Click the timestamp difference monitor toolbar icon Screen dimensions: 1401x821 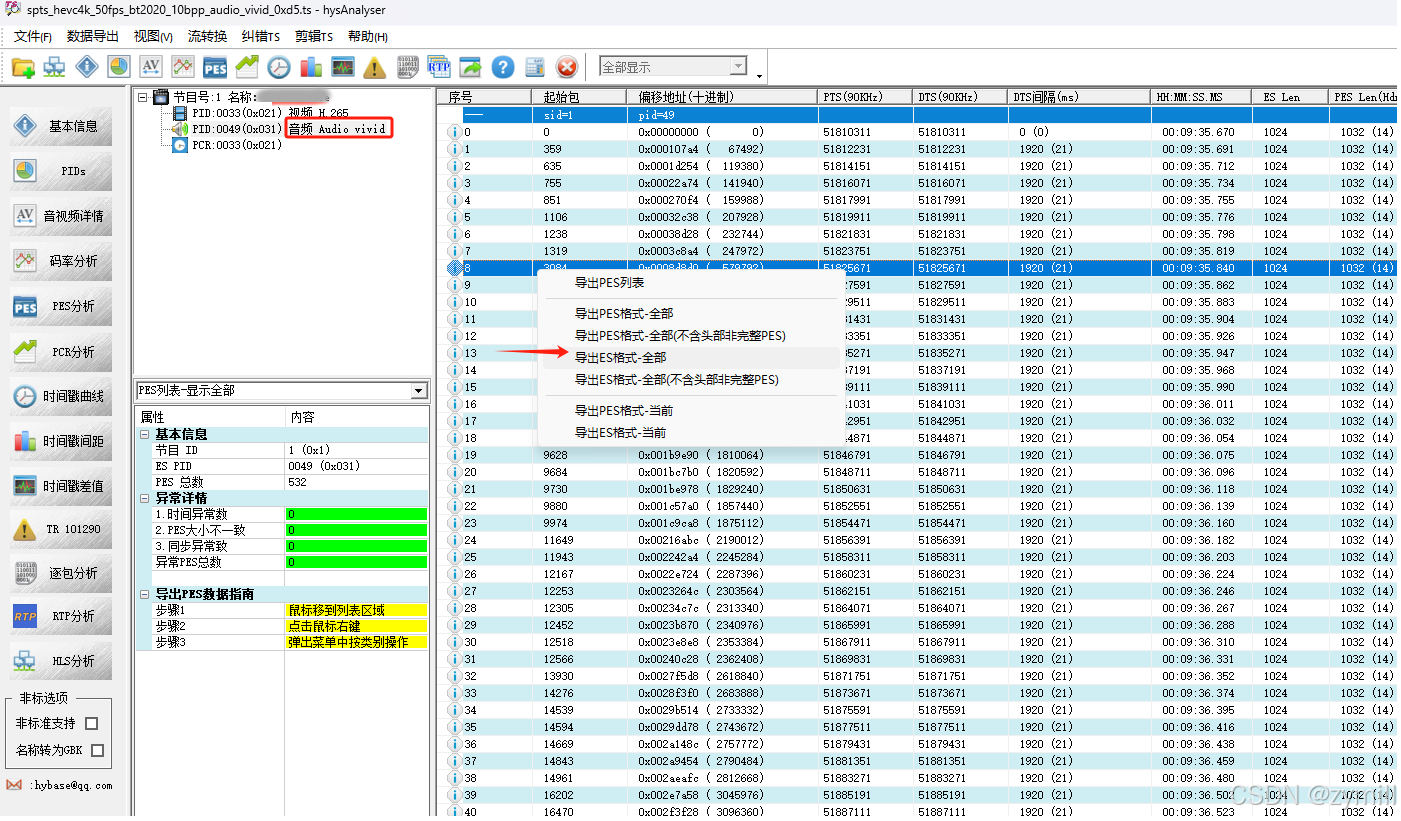[343, 67]
